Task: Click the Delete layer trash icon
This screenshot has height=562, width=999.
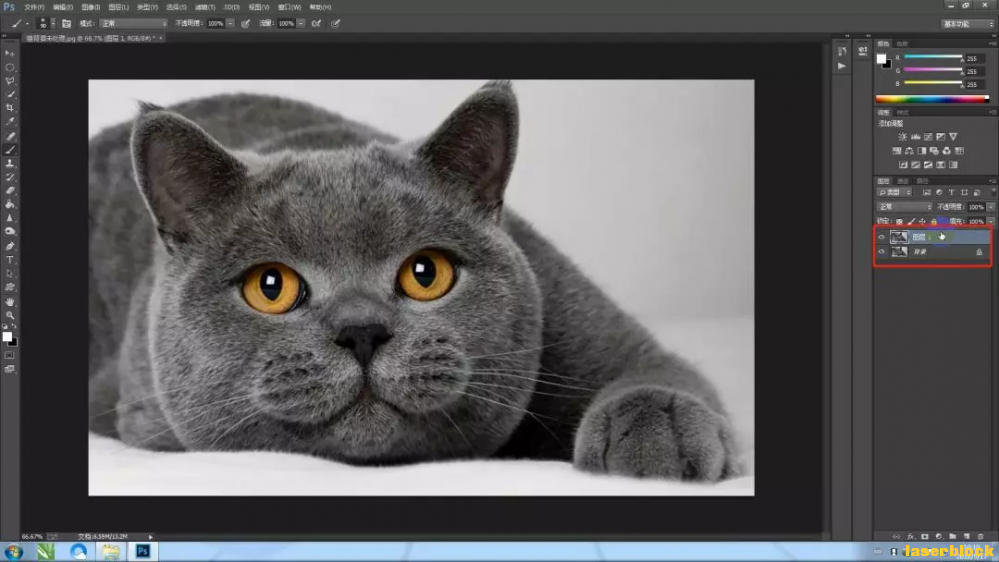Action: pos(980,536)
